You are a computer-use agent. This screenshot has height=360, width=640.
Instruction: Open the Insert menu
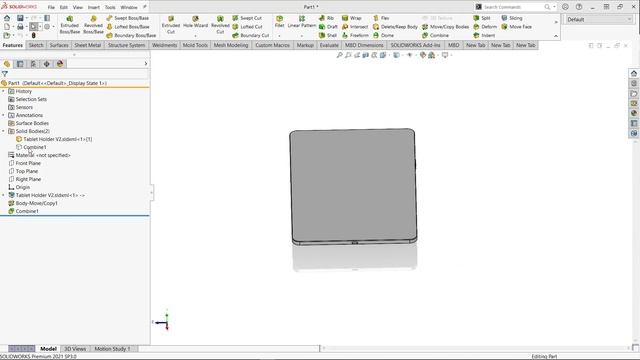(x=93, y=7)
